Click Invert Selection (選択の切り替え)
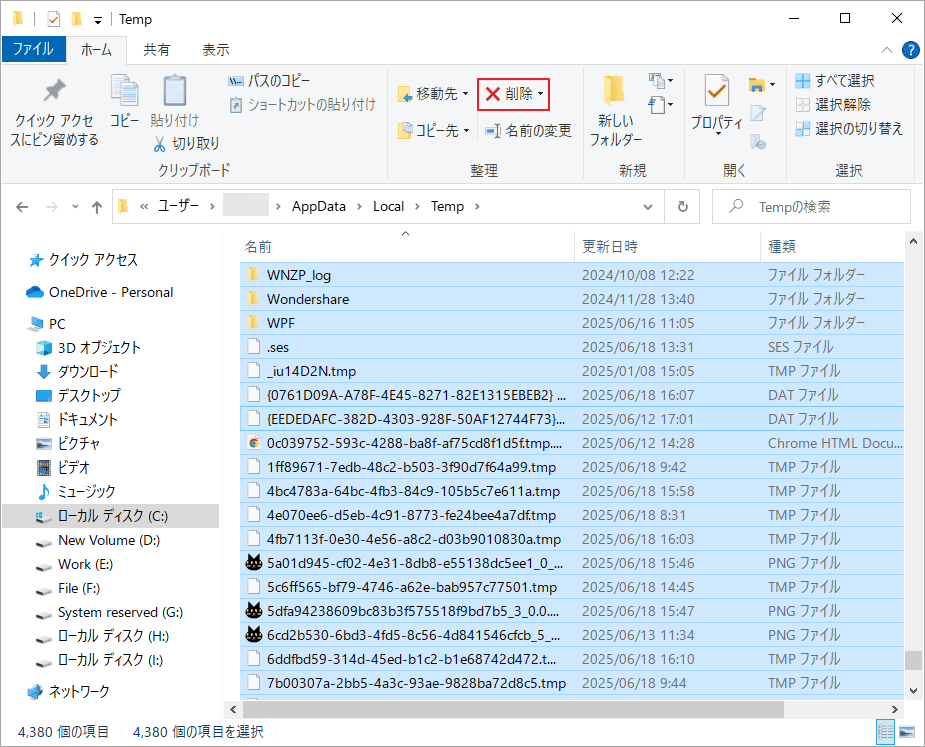The image size is (925, 747). coord(849,129)
